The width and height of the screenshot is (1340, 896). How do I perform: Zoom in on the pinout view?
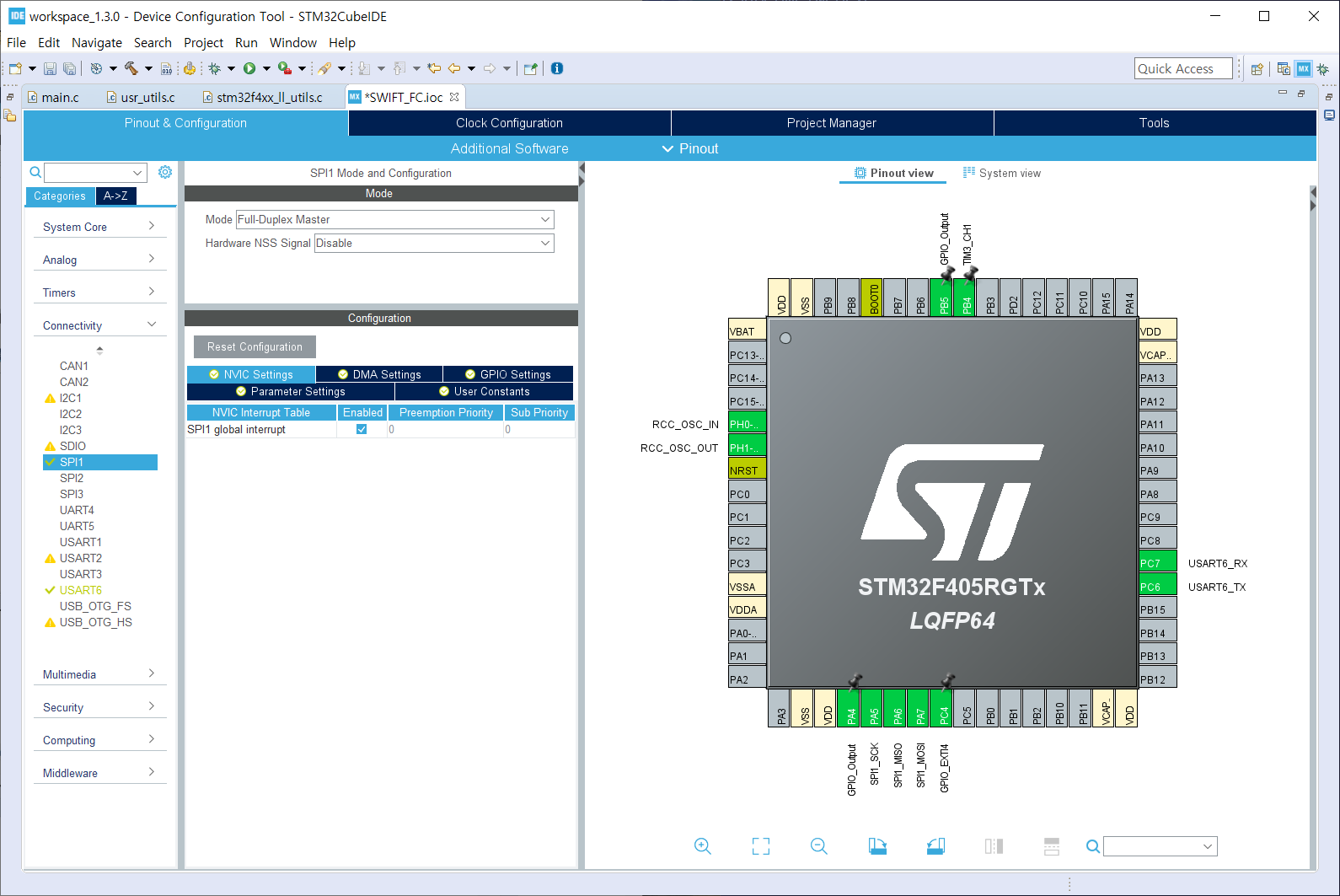703,846
